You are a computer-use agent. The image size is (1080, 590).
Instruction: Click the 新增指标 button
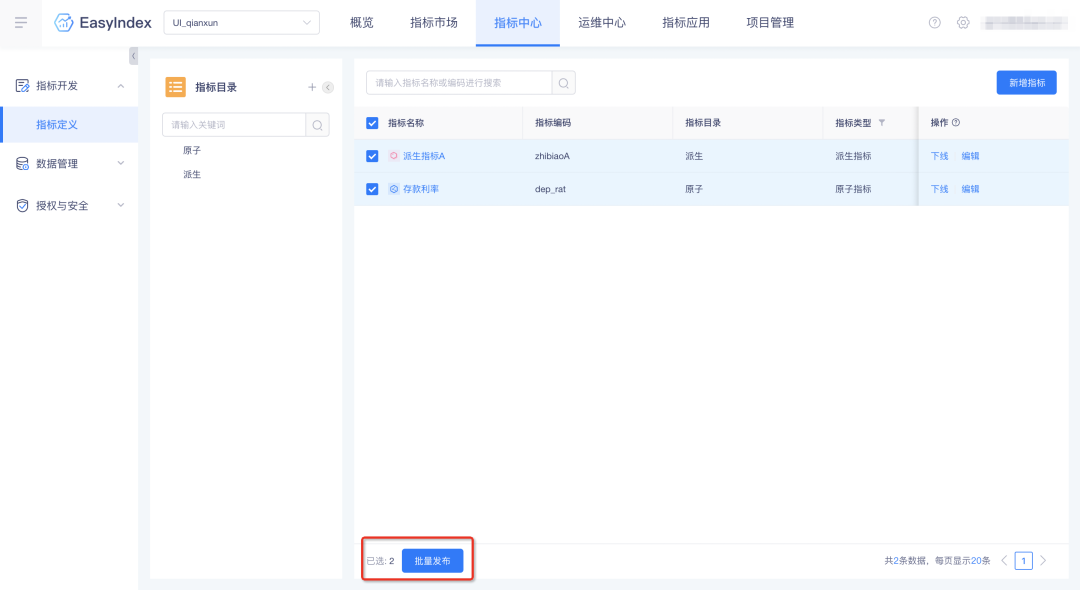1026,83
